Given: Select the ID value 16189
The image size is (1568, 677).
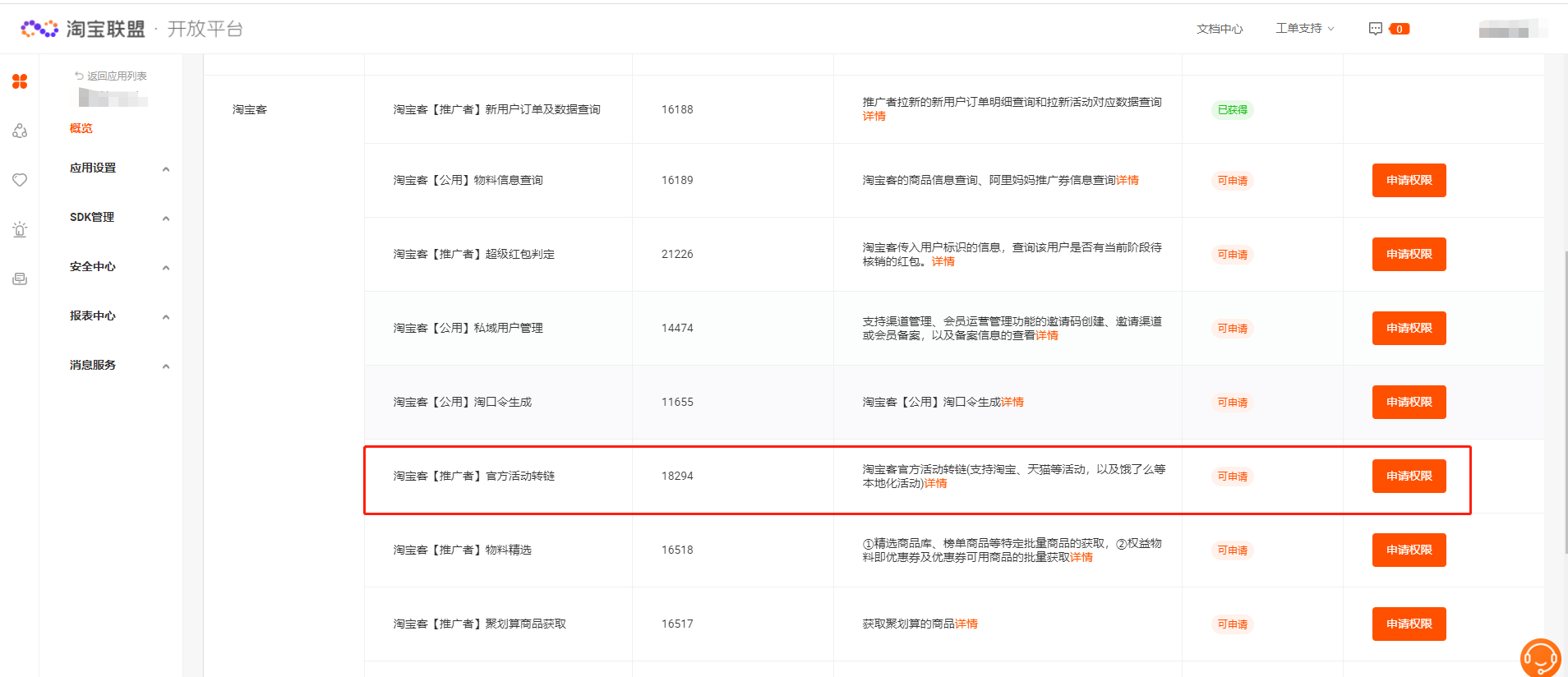Looking at the screenshot, I should point(677,180).
